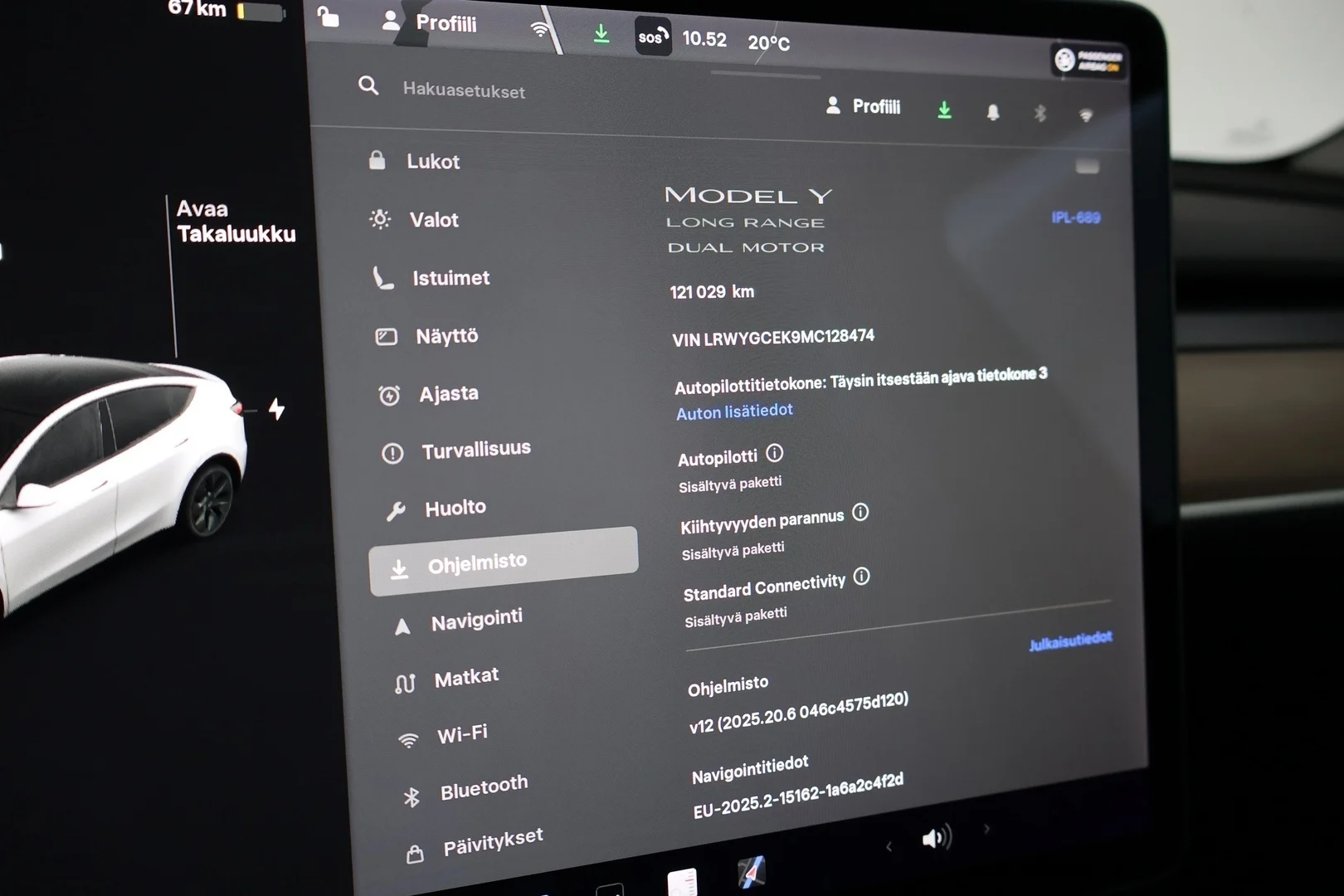
Task: Tap Profiili in the top status bar
Action: 430,22
